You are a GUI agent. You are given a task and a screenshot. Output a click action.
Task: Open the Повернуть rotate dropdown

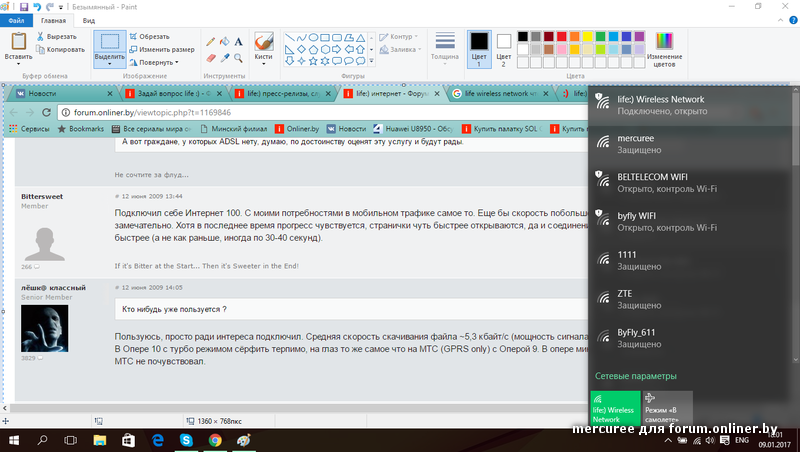(154, 62)
